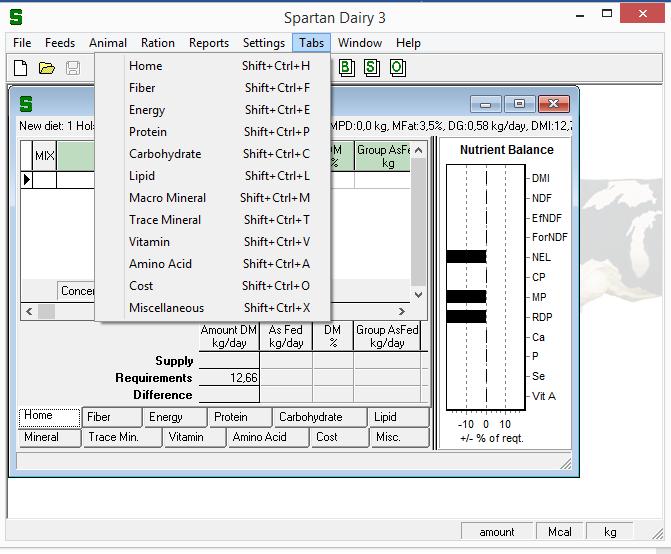Screen dimensions: 671x554
Task: Switch to the Energy bottom tab
Action: pyautogui.click(x=175, y=417)
